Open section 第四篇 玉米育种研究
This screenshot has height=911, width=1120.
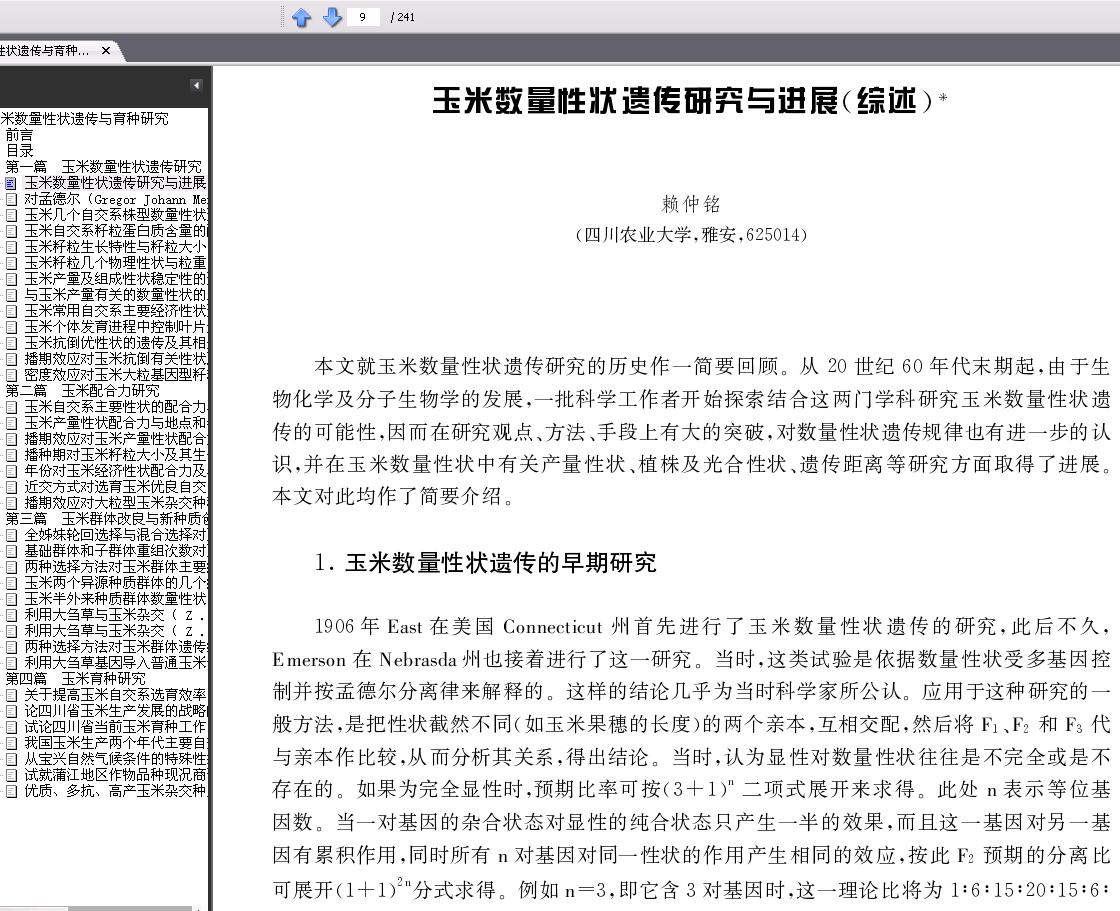[x=76, y=679]
